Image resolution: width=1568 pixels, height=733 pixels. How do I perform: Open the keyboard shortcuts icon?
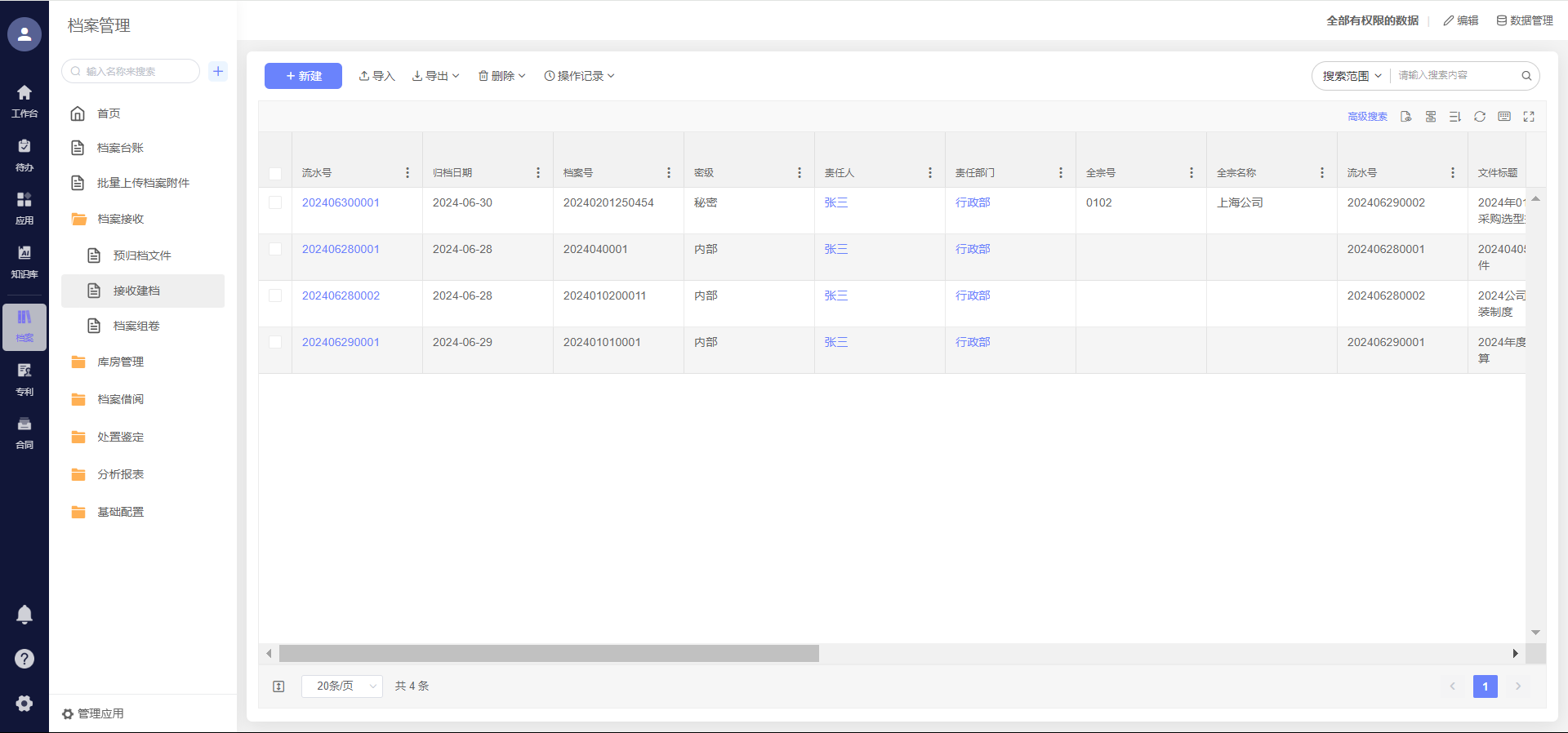click(1504, 117)
